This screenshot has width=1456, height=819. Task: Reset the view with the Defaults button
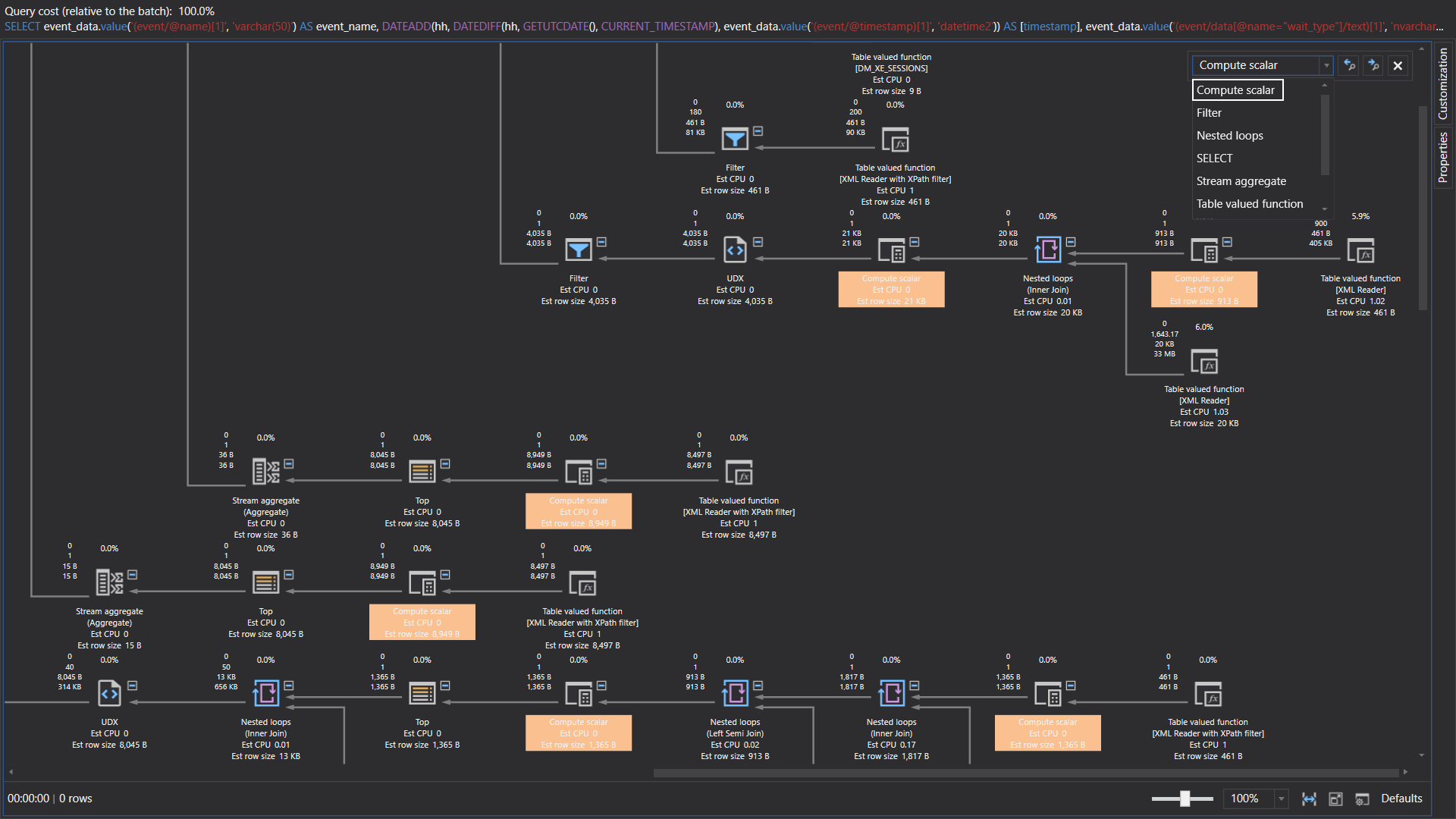[1401, 799]
